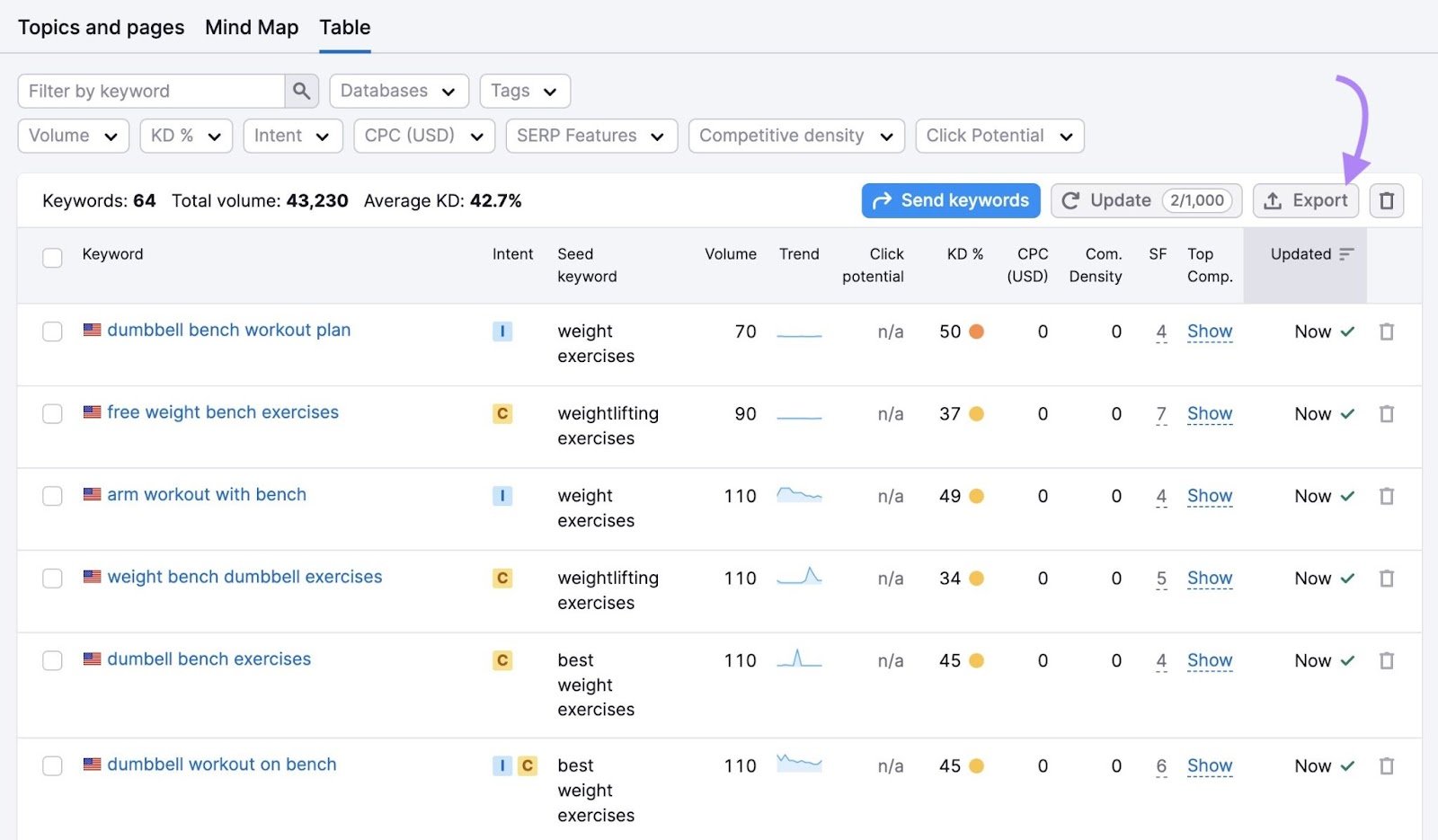Viewport: 1438px width, 840px height.
Task: Expand the Volume filter dropdown
Action: coord(73,136)
